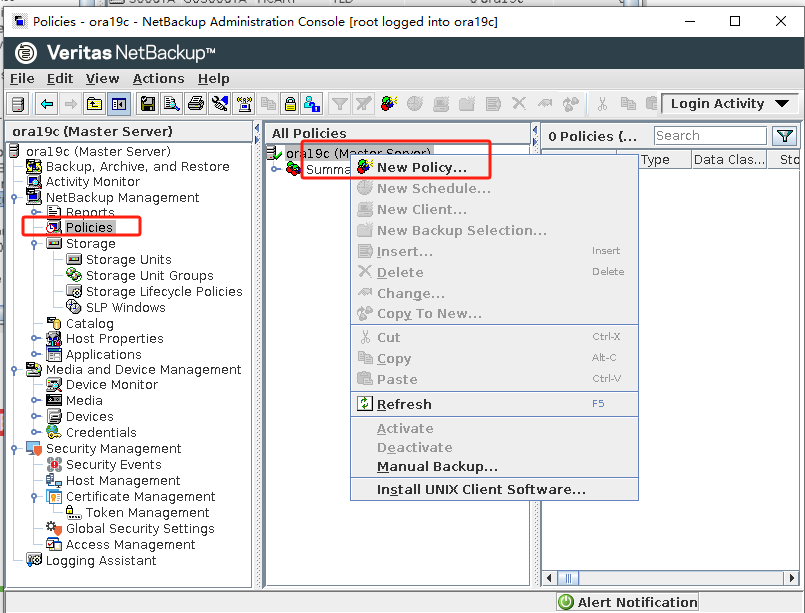Toggle the filter icon in the toolbar

(340, 103)
